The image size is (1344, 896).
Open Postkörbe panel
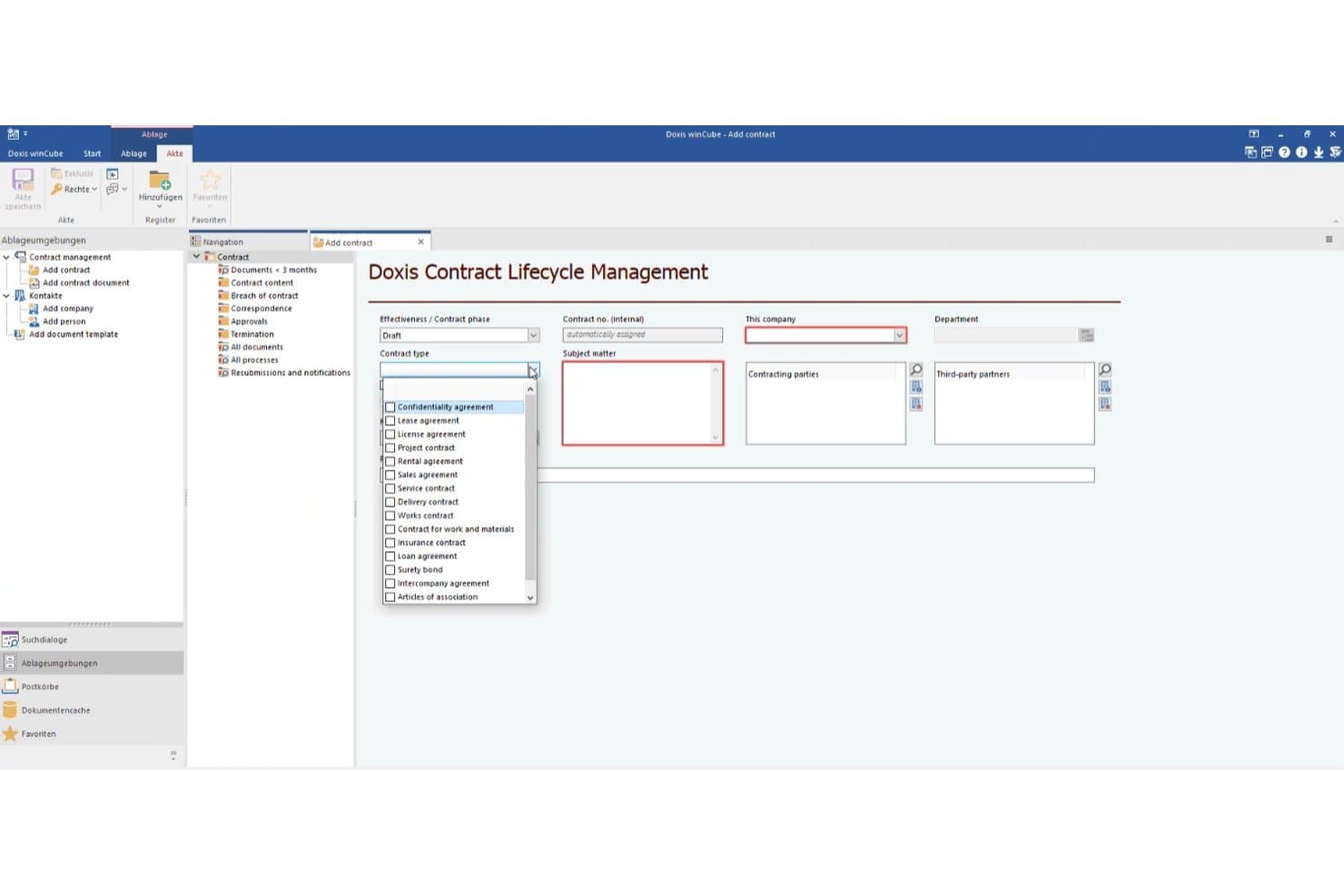click(x=92, y=687)
